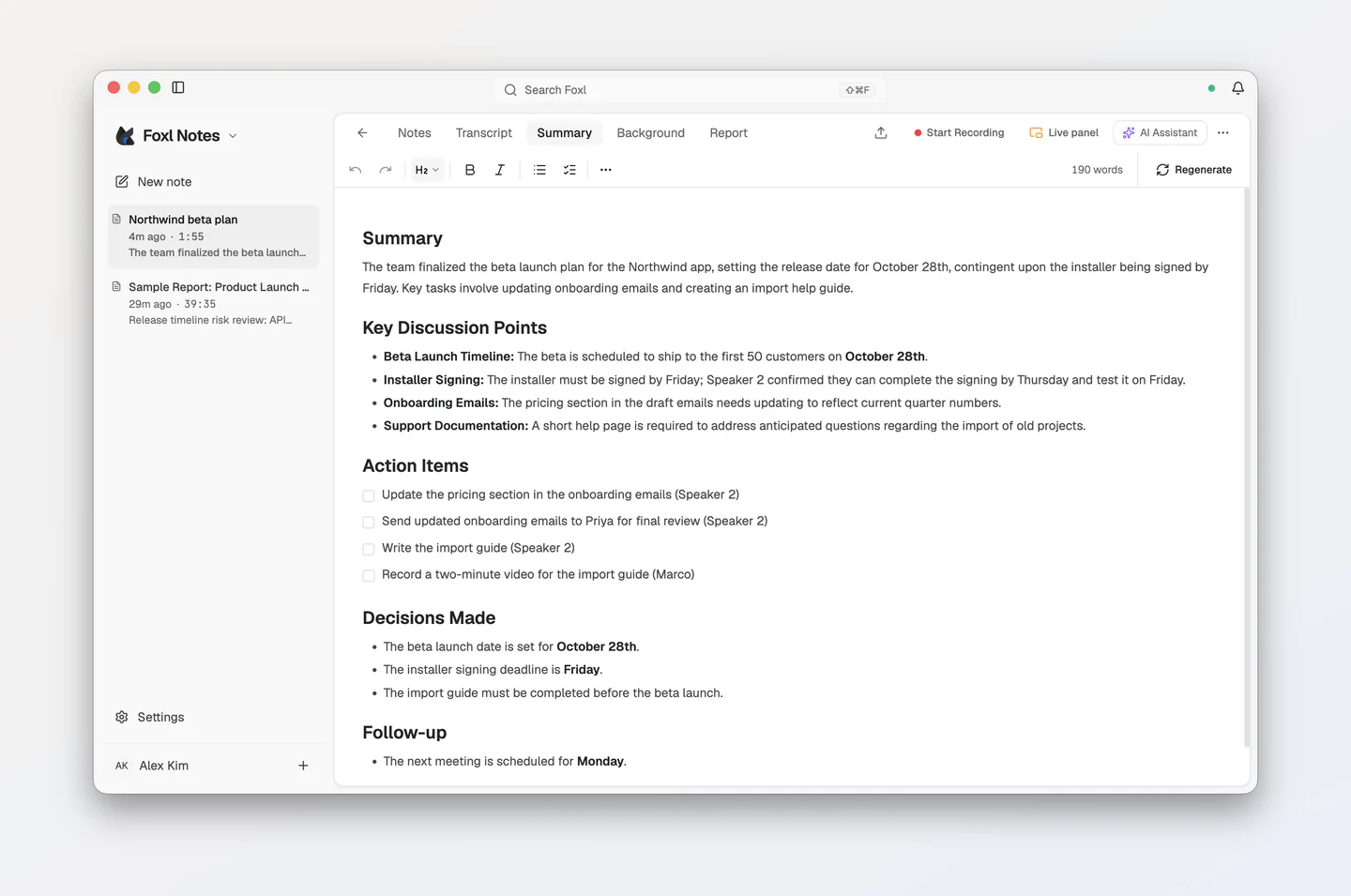This screenshot has width=1351, height=896.
Task: Switch to the Report tab
Action: (x=729, y=133)
